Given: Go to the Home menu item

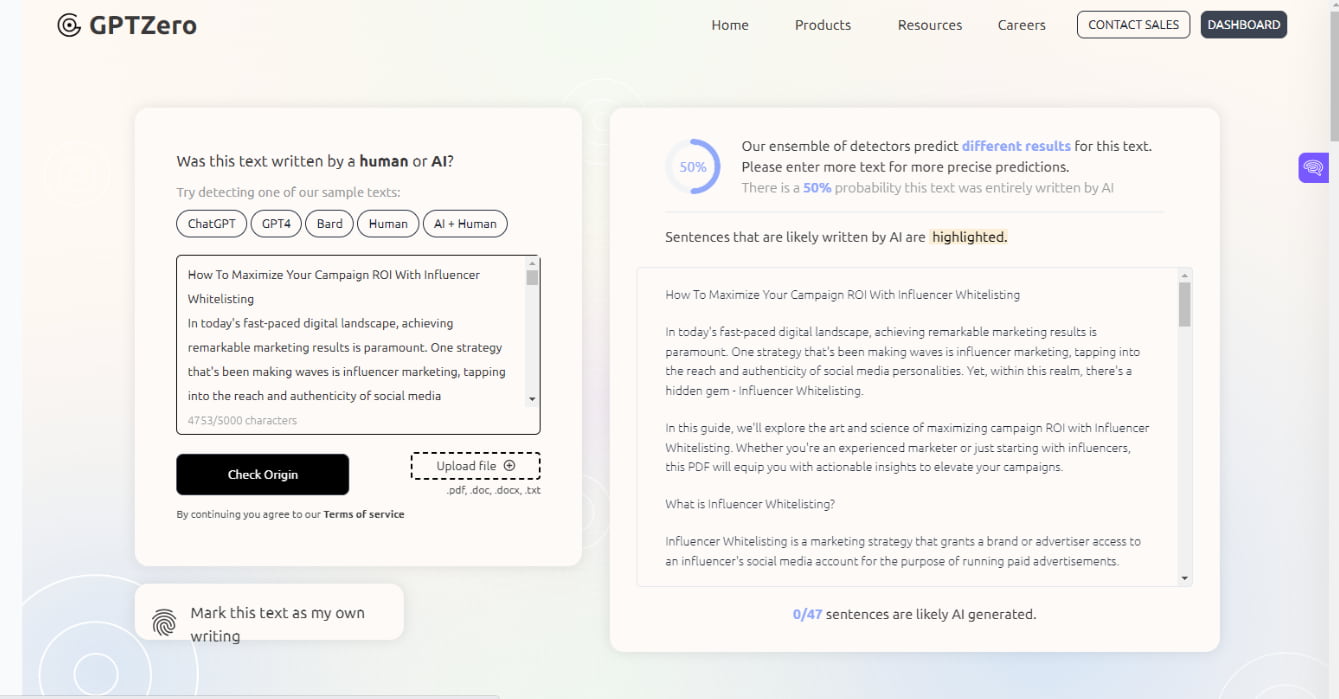Looking at the screenshot, I should 729,24.
